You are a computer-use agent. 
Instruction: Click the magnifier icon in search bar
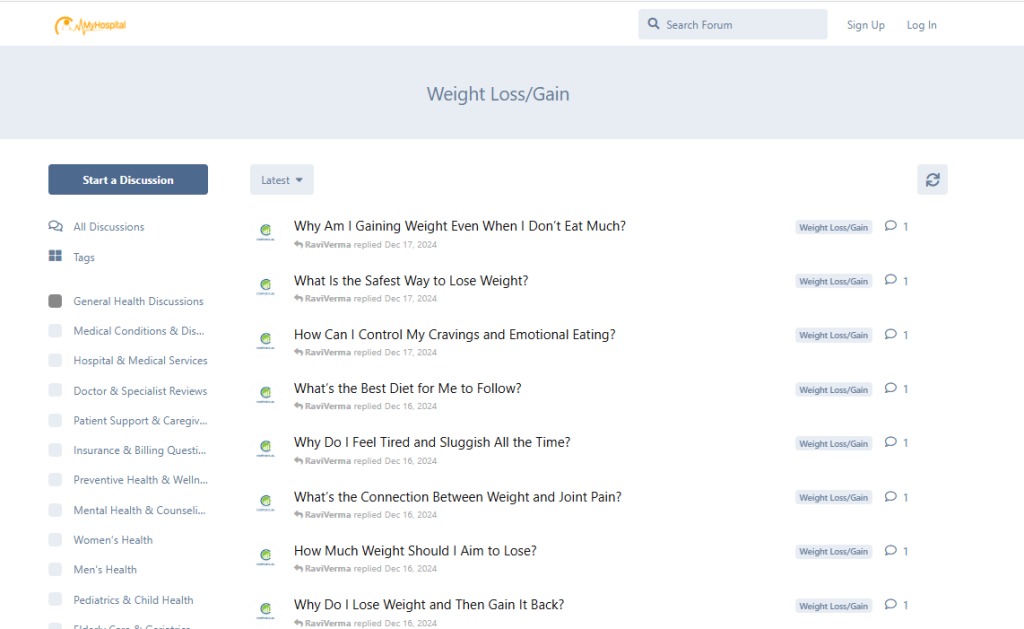[x=654, y=25]
